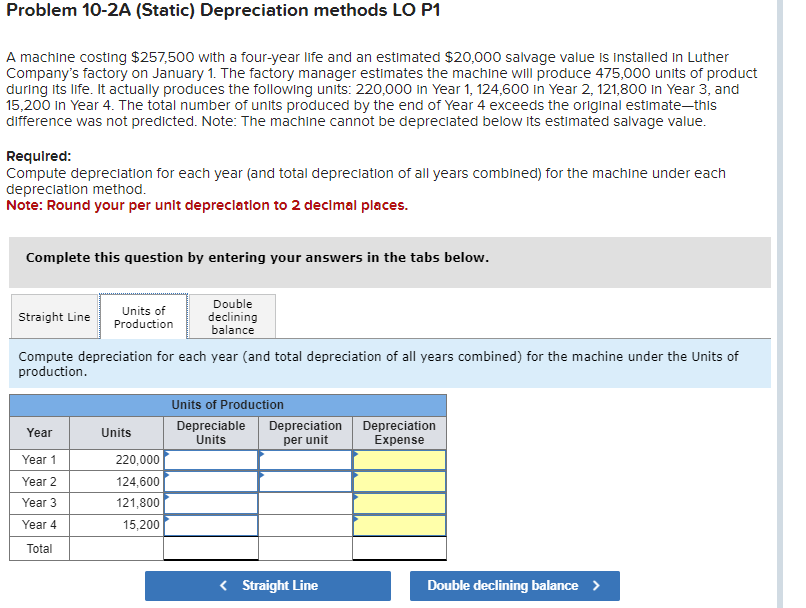Click Year 2 Depreciation per unit cell

click(305, 481)
